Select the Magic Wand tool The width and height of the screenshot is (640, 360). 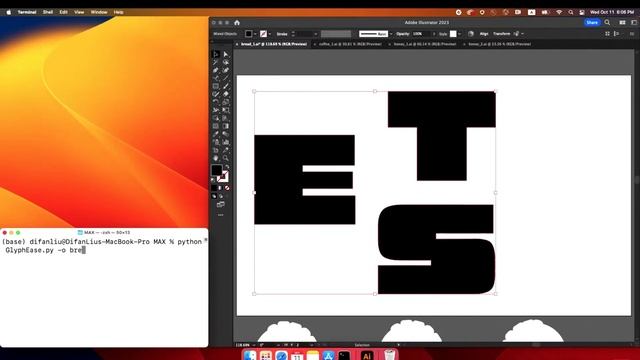216,62
